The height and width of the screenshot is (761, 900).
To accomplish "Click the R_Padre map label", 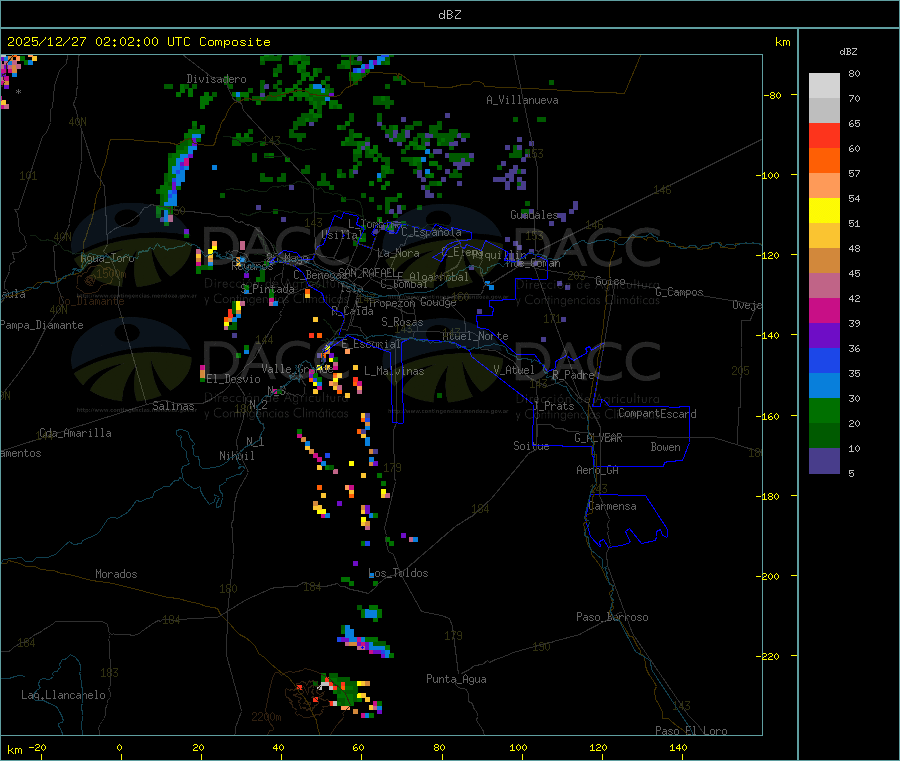I will tap(573, 375).
